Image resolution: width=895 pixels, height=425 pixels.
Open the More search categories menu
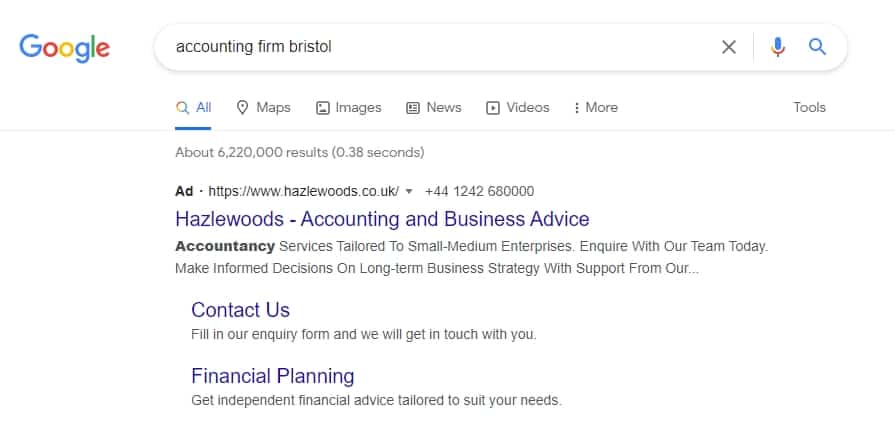[595, 108]
